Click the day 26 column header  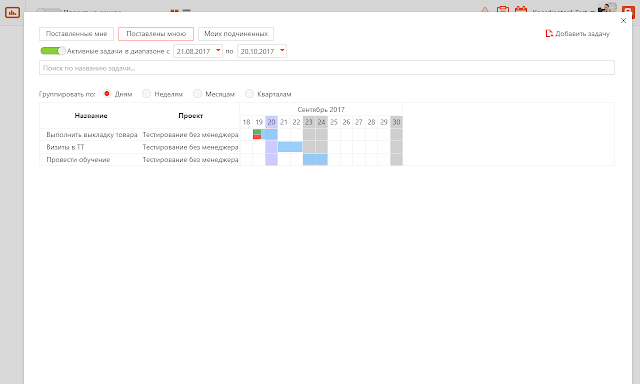[347, 122]
